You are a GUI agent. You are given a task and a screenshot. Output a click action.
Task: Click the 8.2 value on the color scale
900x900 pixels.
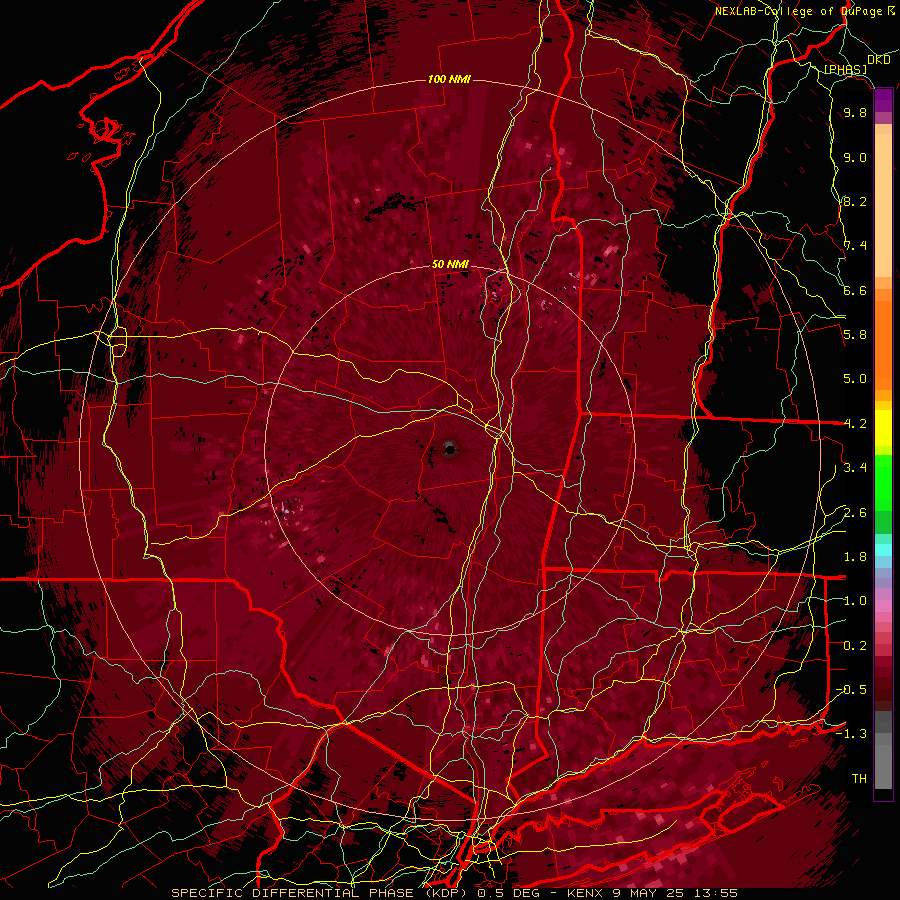coord(855,202)
